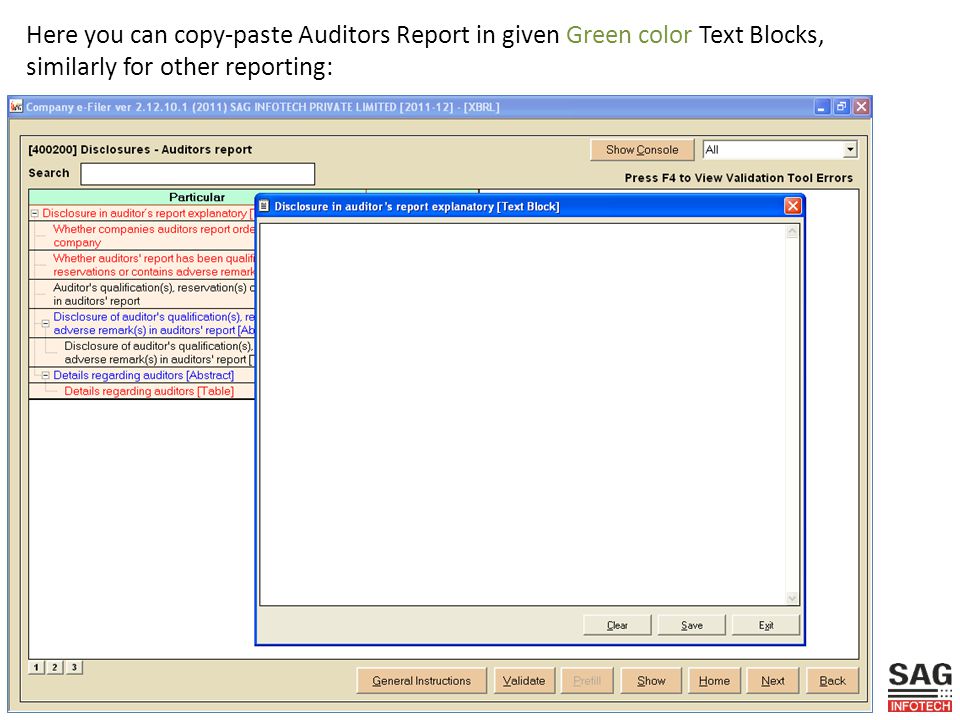Click the Show Console button
Image resolution: width=960 pixels, height=720 pixels.
pos(642,149)
